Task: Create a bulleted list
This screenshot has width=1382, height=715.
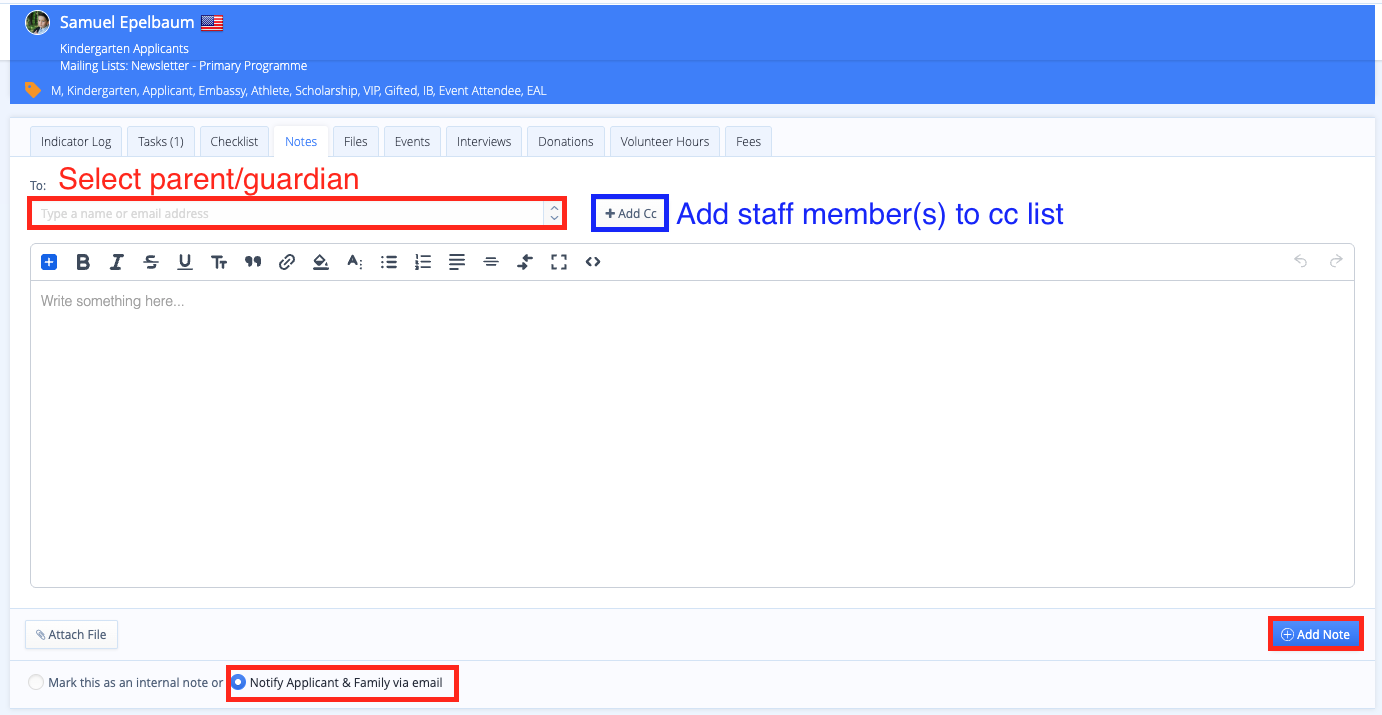Action: [x=389, y=262]
